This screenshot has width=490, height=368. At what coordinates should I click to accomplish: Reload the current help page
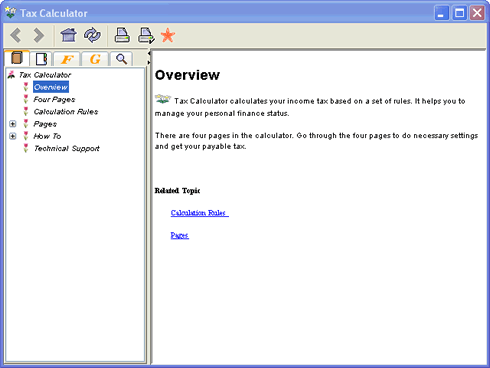click(x=92, y=35)
